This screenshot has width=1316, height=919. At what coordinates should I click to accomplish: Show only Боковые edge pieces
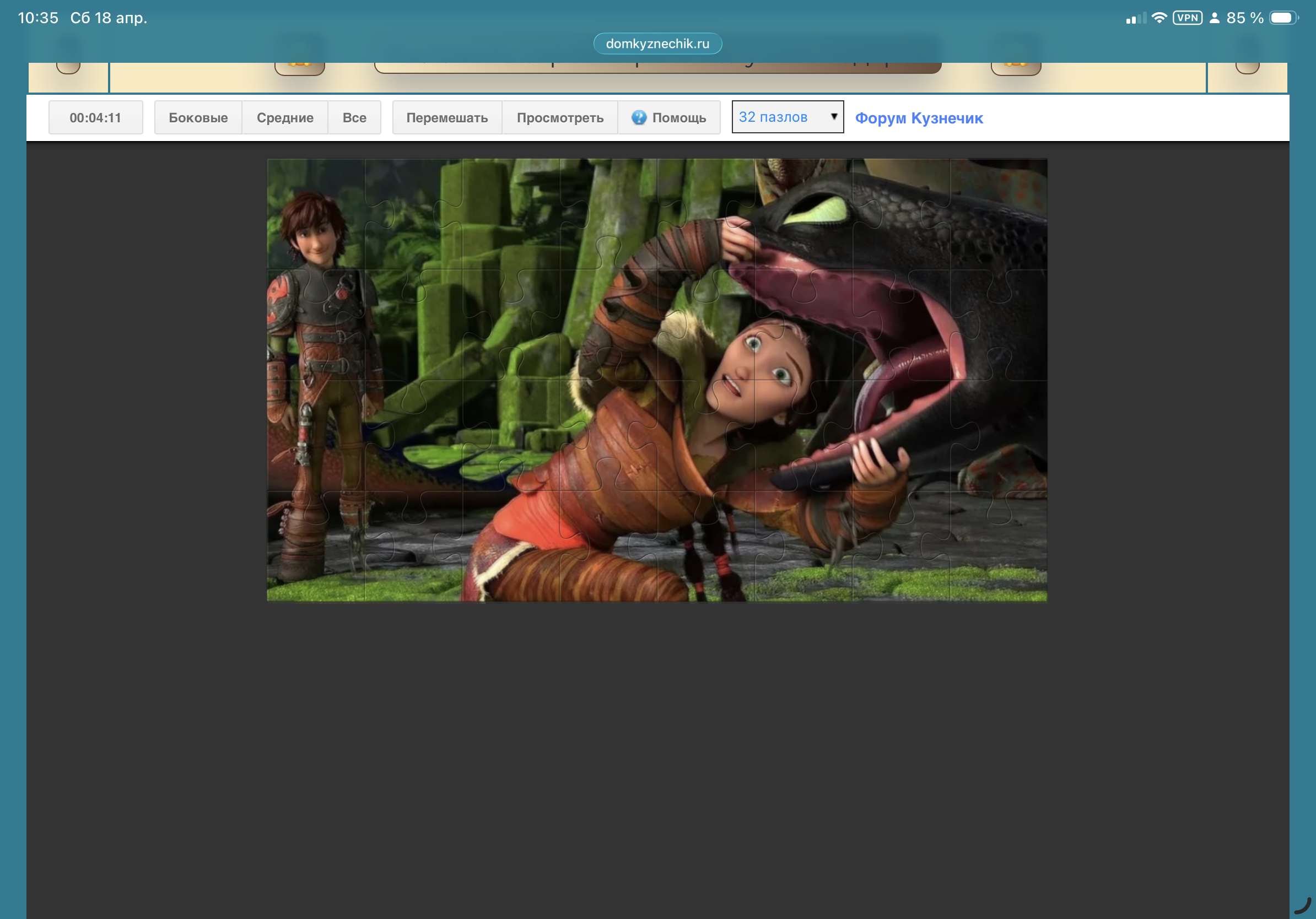(x=198, y=117)
